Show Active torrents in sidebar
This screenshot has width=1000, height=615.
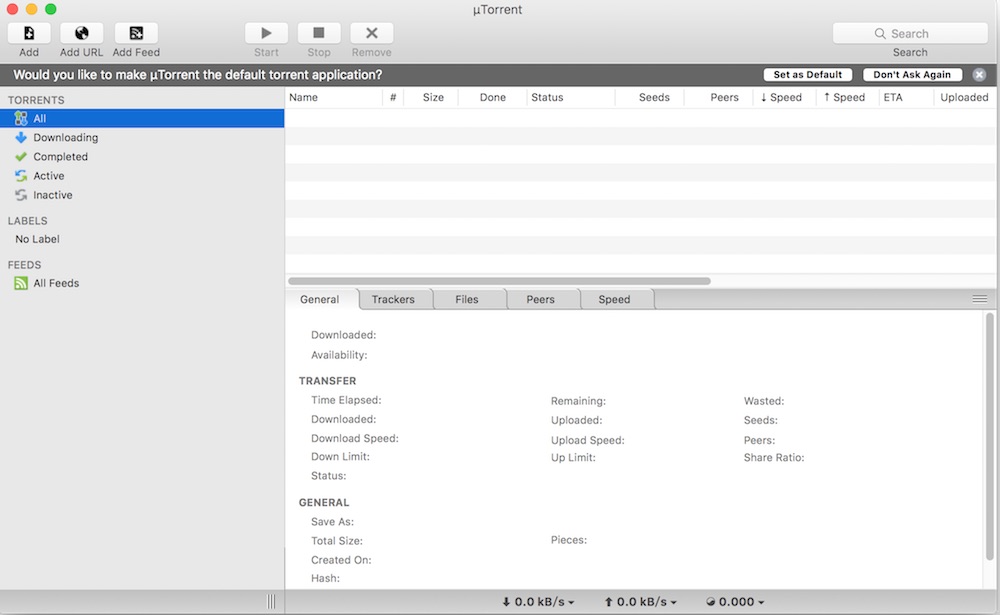click(x=48, y=176)
